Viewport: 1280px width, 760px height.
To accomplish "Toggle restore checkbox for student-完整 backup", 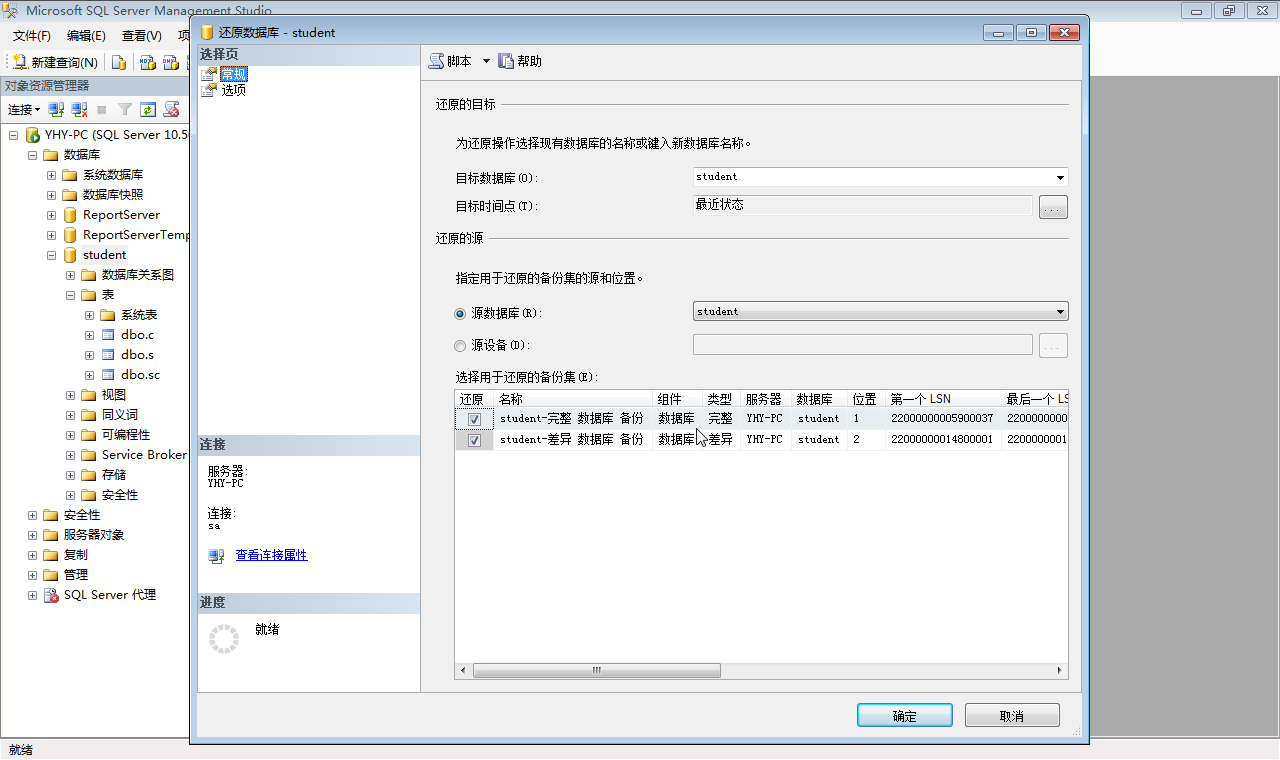I will 475,419.
